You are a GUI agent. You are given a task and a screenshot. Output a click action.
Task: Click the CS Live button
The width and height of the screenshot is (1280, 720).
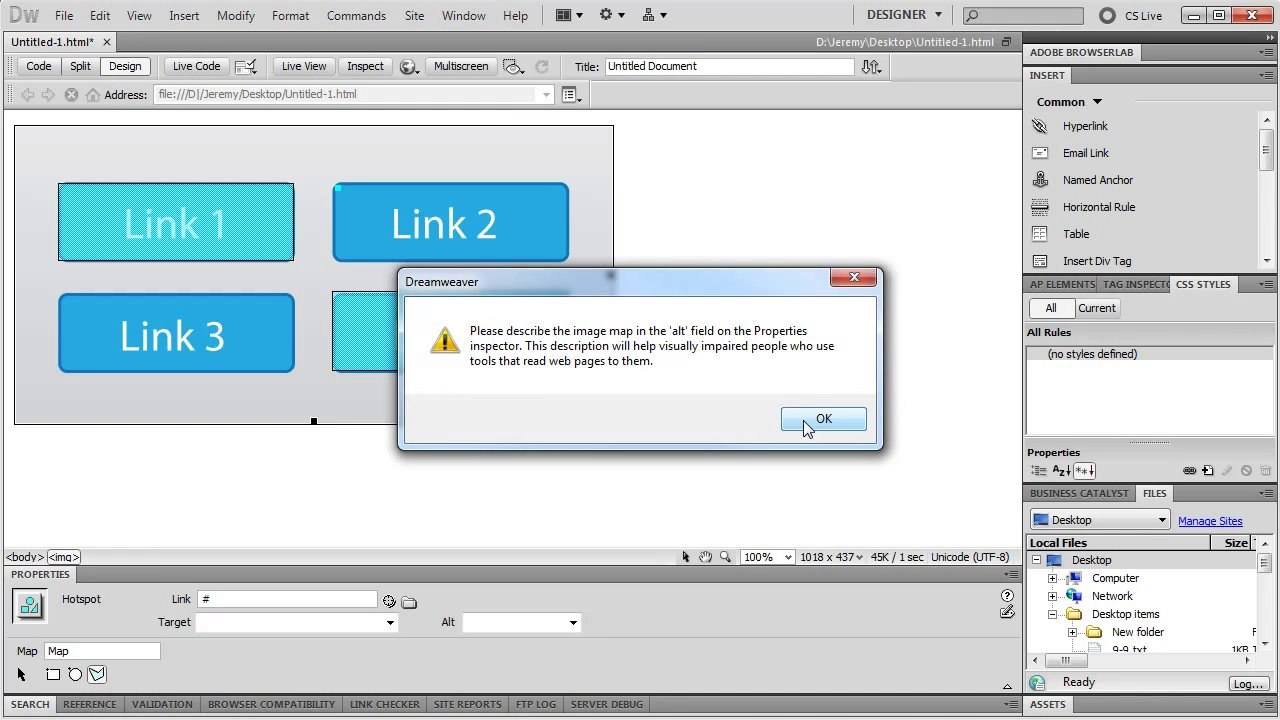coord(1131,15)
